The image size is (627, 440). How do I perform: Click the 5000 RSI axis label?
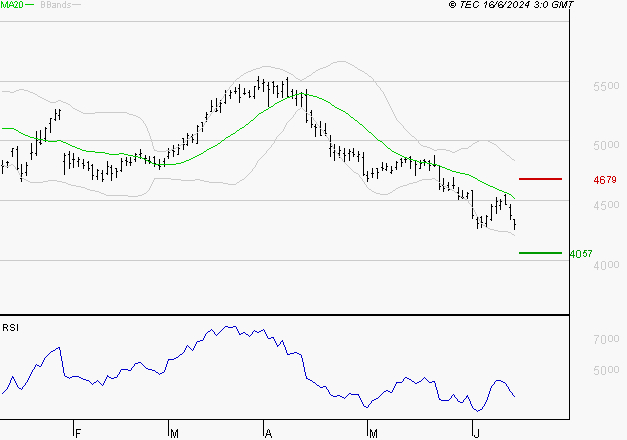pyautogui.click(x=606, y=370)
